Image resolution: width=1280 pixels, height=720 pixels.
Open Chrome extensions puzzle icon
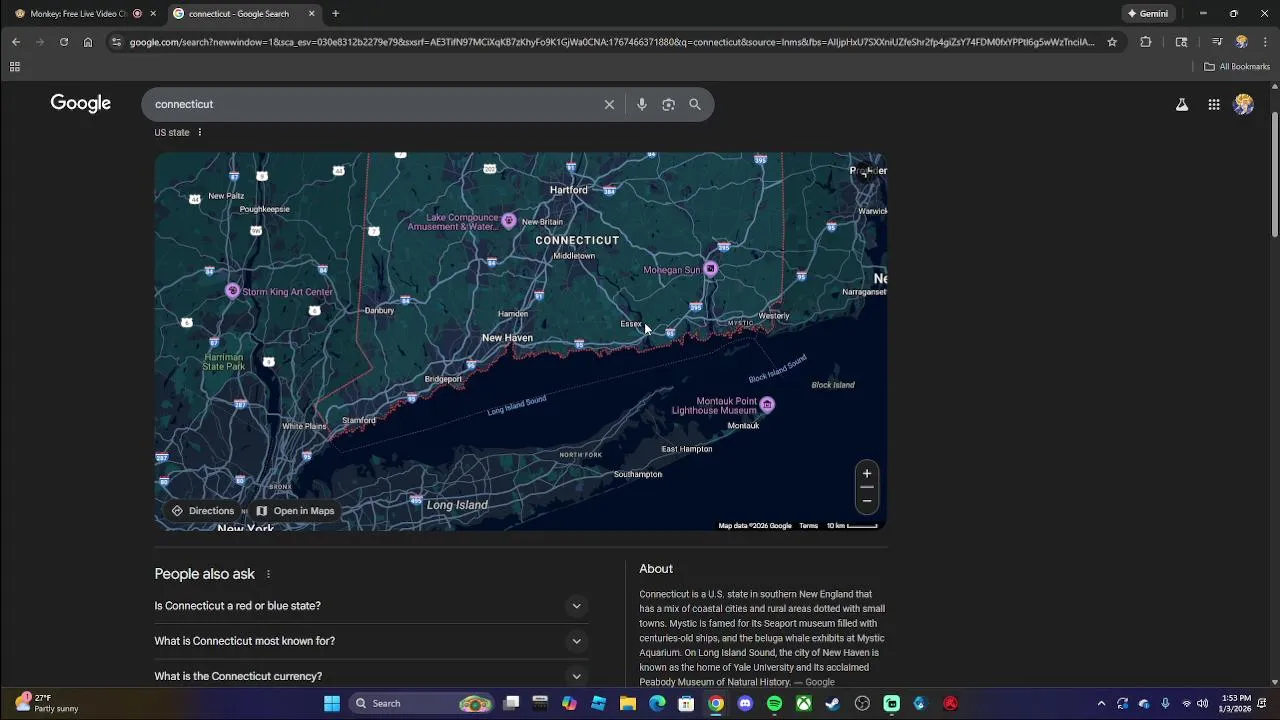click(1146, 42)
